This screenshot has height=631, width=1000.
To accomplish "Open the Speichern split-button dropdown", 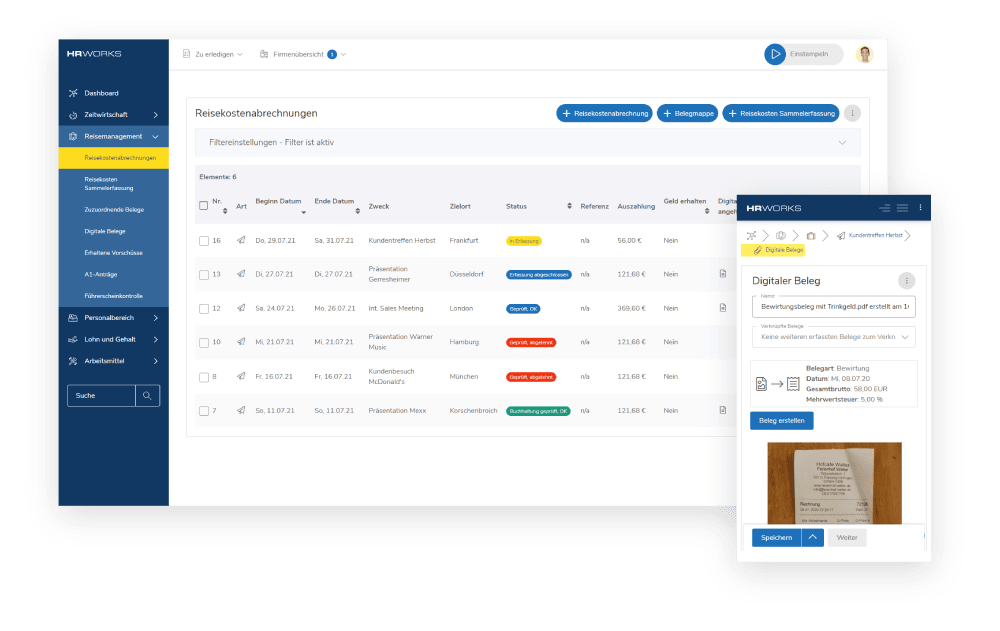I will 812,537.
